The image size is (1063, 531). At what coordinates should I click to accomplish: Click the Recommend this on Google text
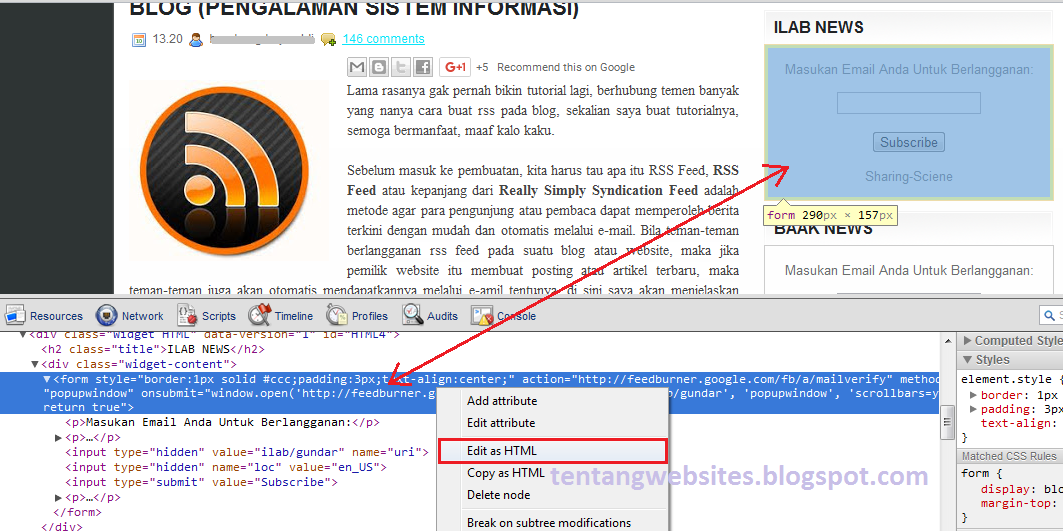tap(565, 67)
